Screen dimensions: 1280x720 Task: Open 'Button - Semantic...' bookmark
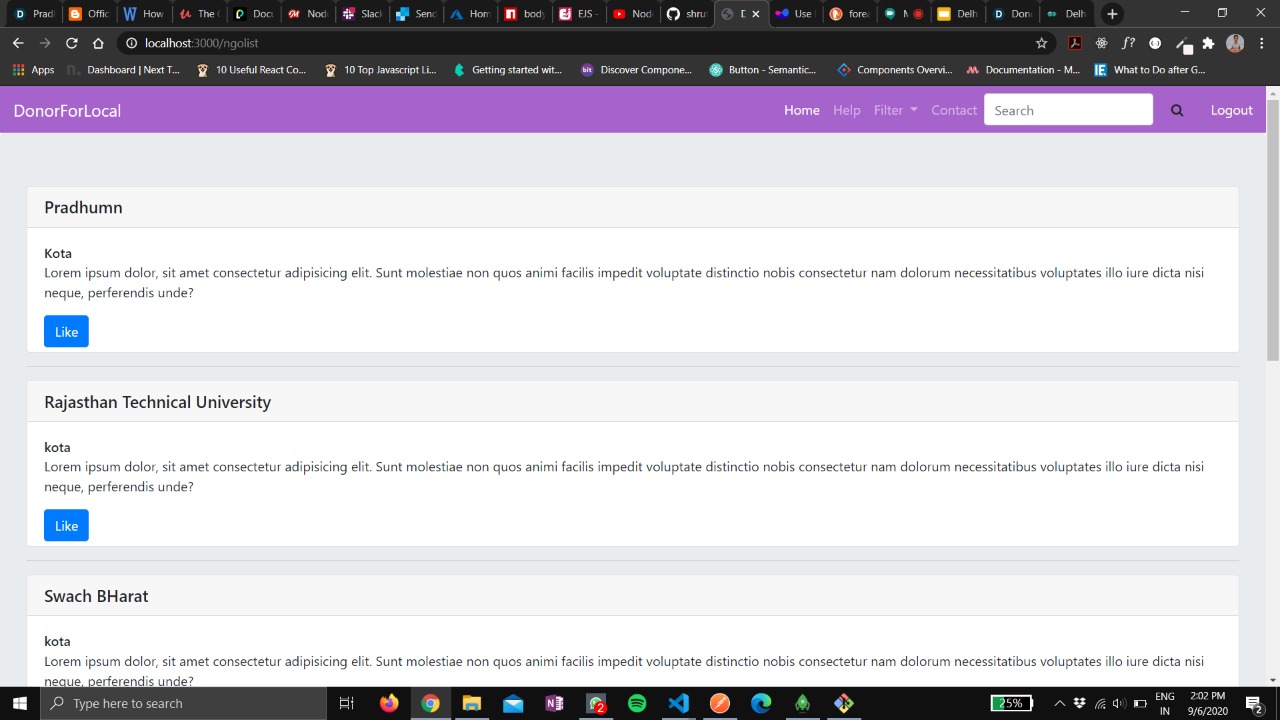(x=763, y=70)
